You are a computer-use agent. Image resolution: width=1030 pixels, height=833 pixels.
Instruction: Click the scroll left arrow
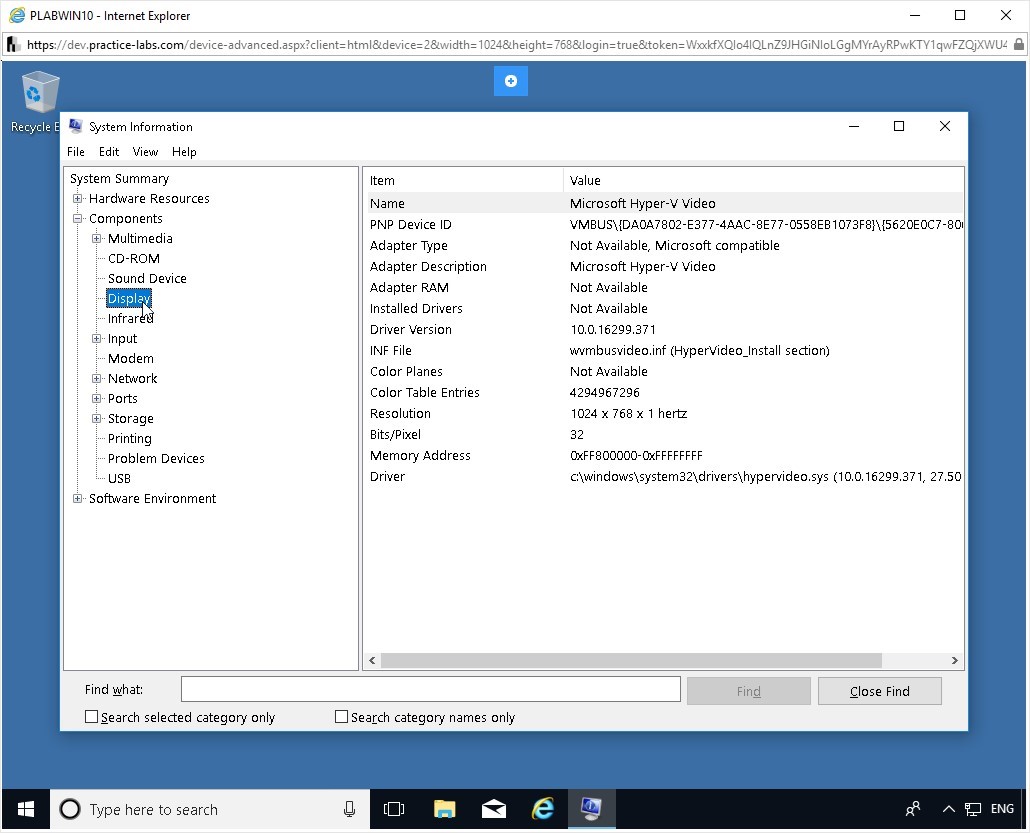372,660
